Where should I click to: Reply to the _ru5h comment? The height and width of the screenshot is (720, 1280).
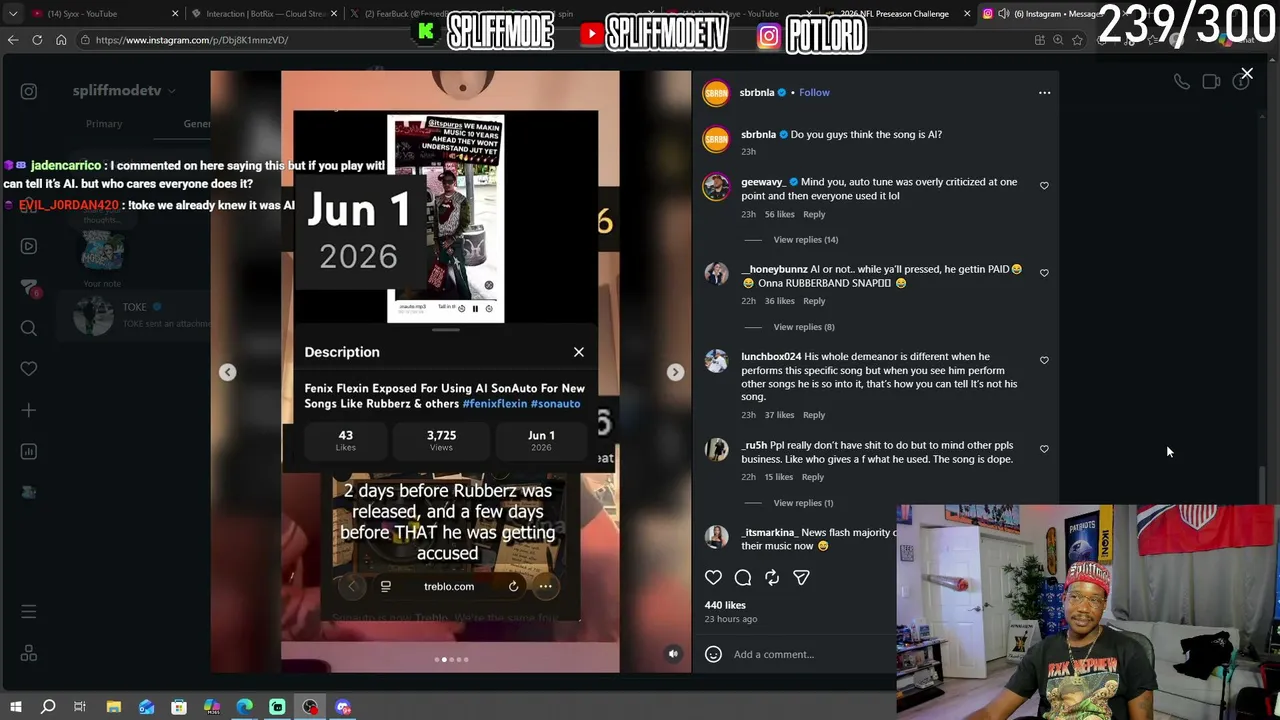(x=812, y=477)
